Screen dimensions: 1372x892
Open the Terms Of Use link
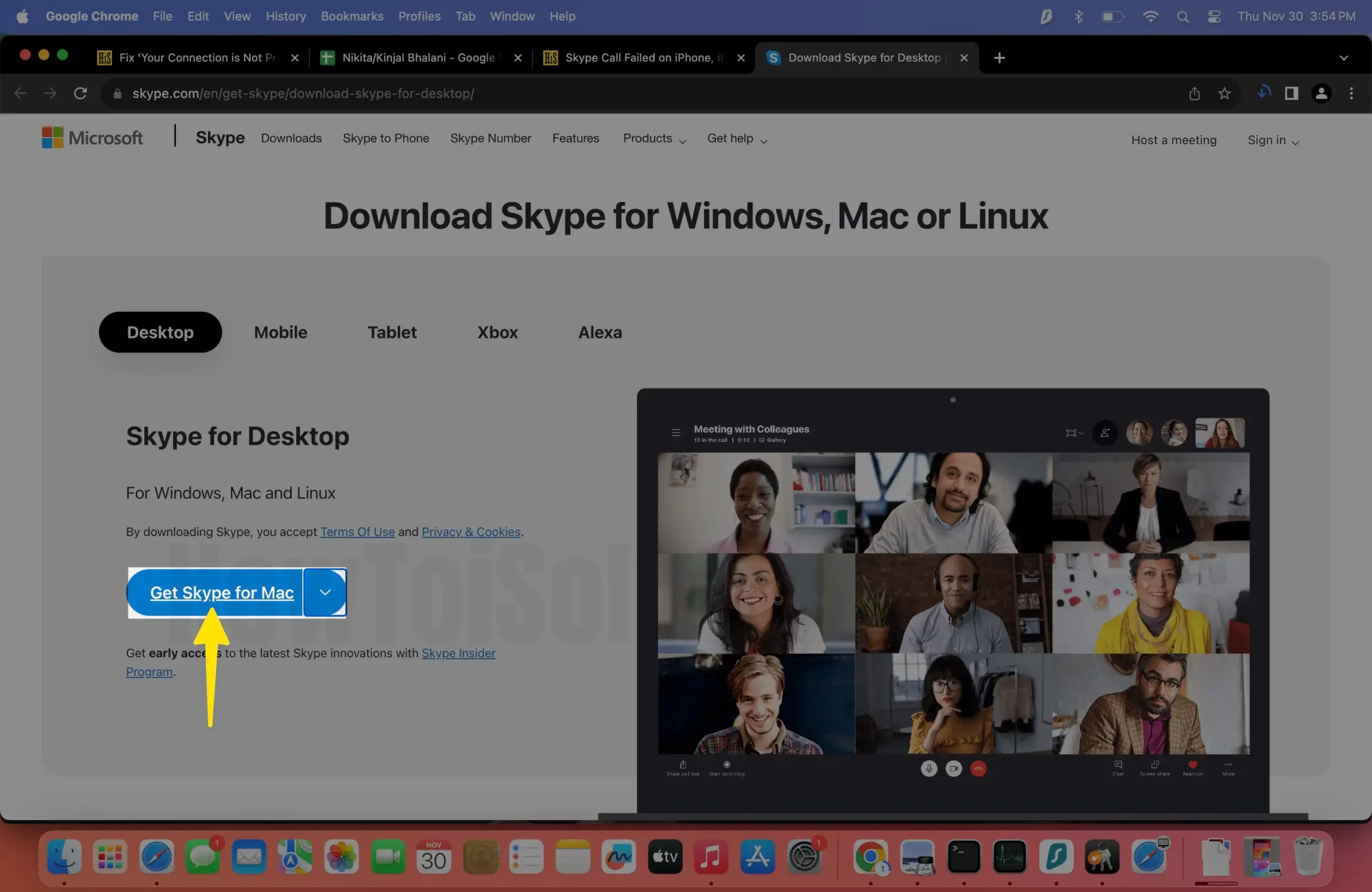(x=357, y=532)
